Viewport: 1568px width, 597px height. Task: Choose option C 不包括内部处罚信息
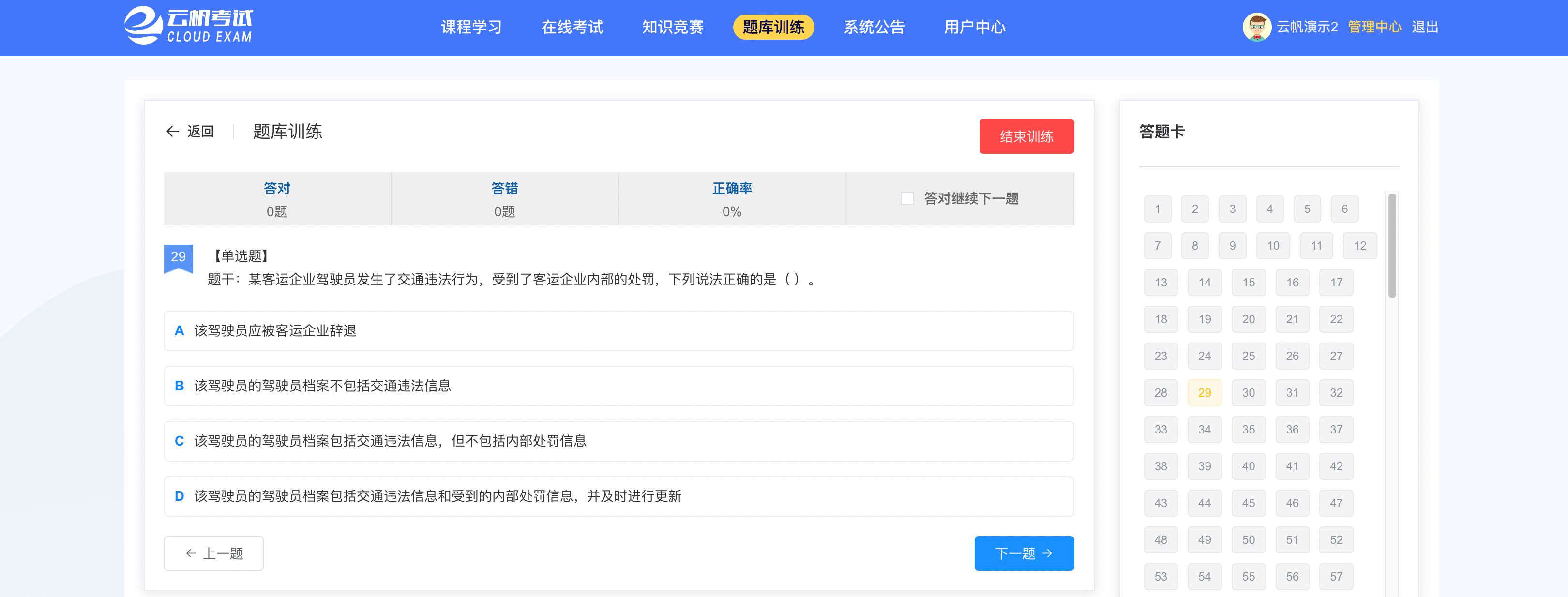[618, 441]
